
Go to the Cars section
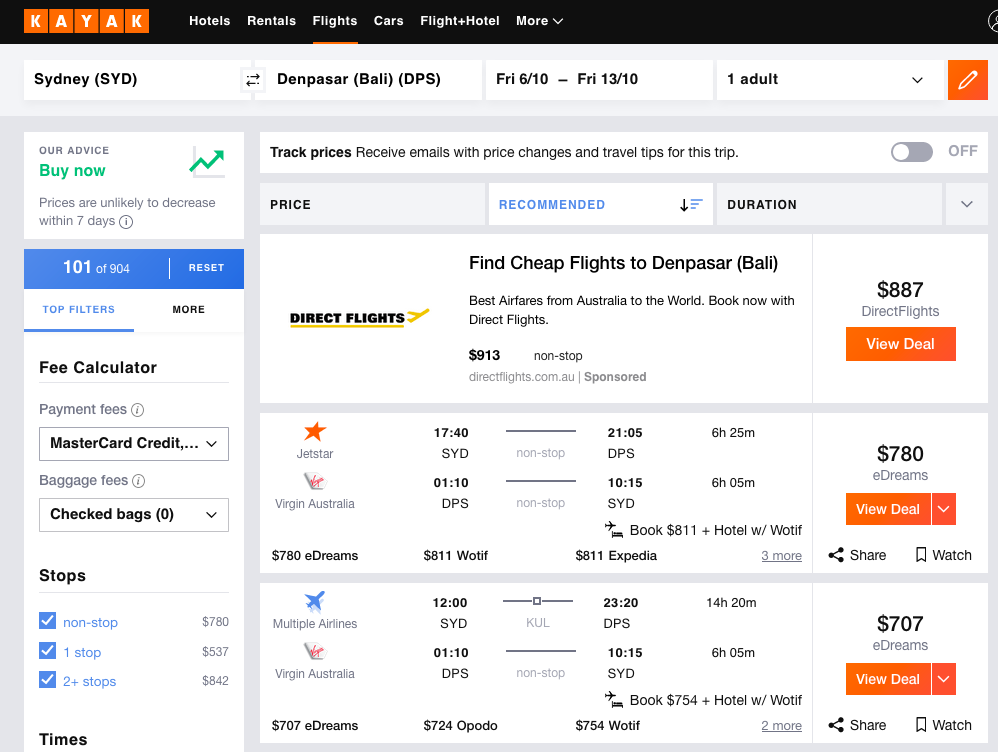coord(388,21)
